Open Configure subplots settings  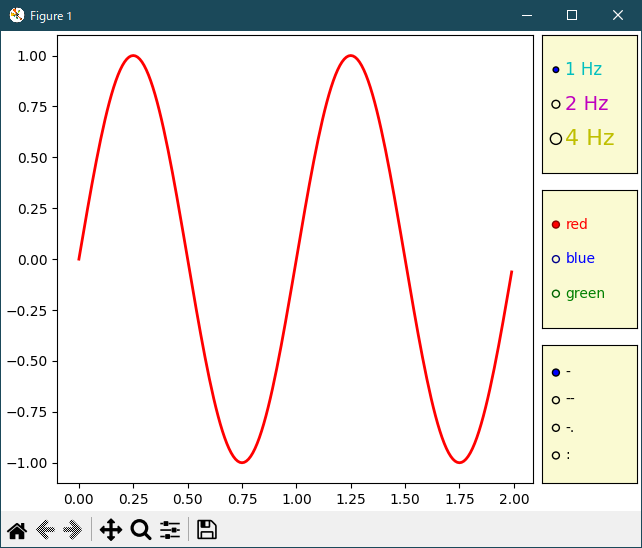(x=170, y=531)
